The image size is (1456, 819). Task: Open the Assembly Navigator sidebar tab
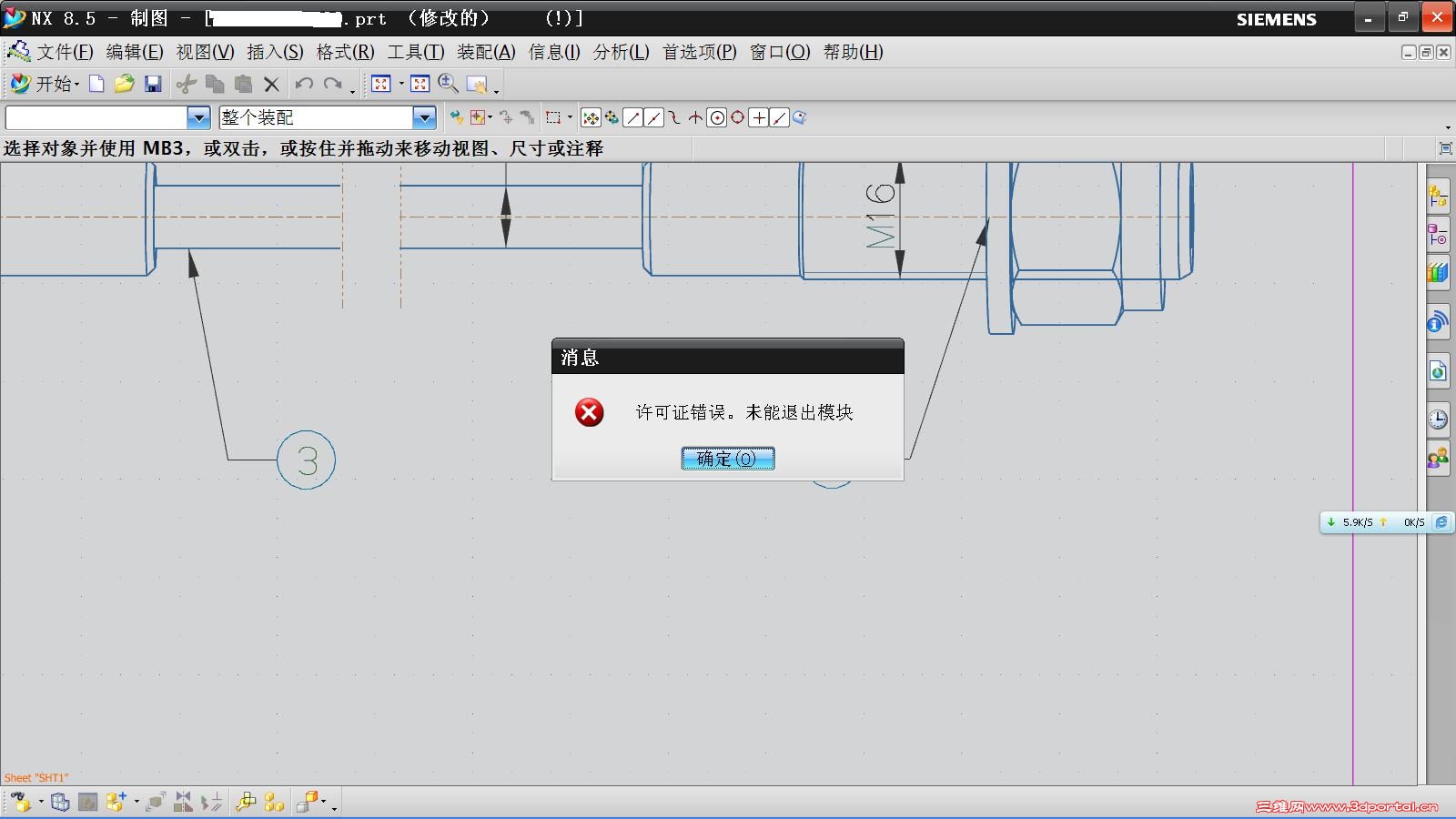(1438, 196)
